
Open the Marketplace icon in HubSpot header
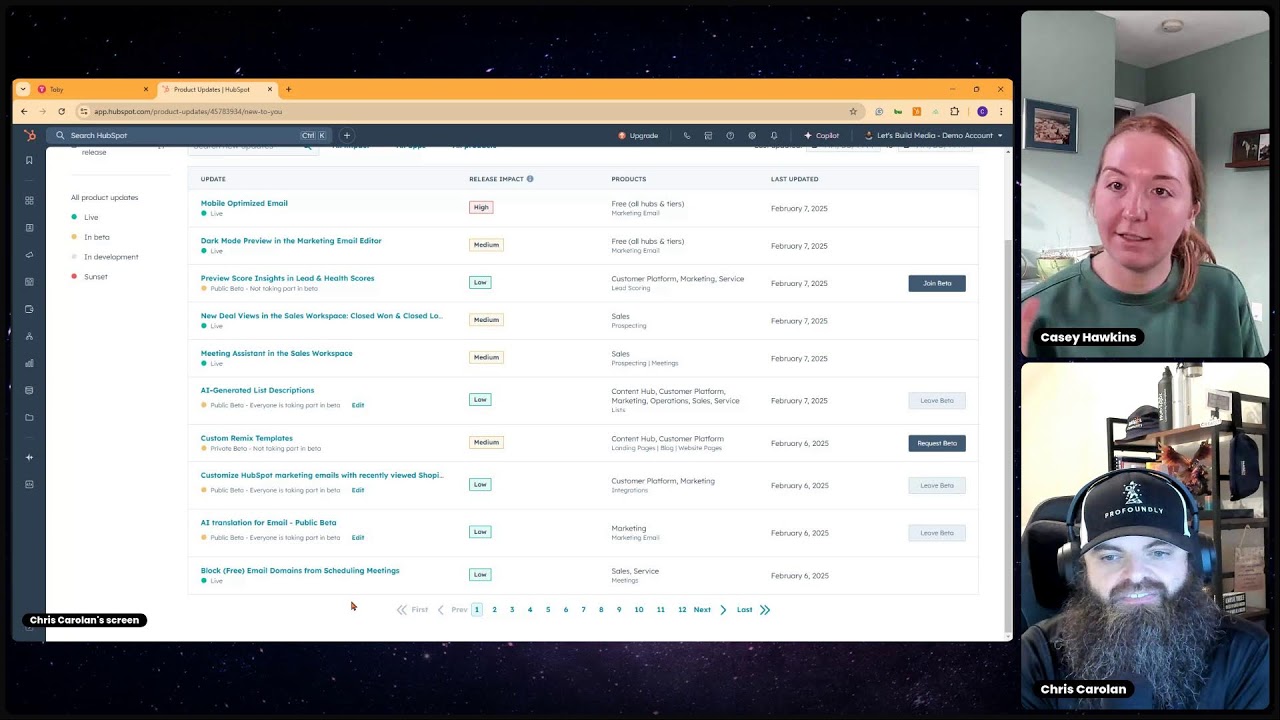pyautogui.click(x=708, y=135)
